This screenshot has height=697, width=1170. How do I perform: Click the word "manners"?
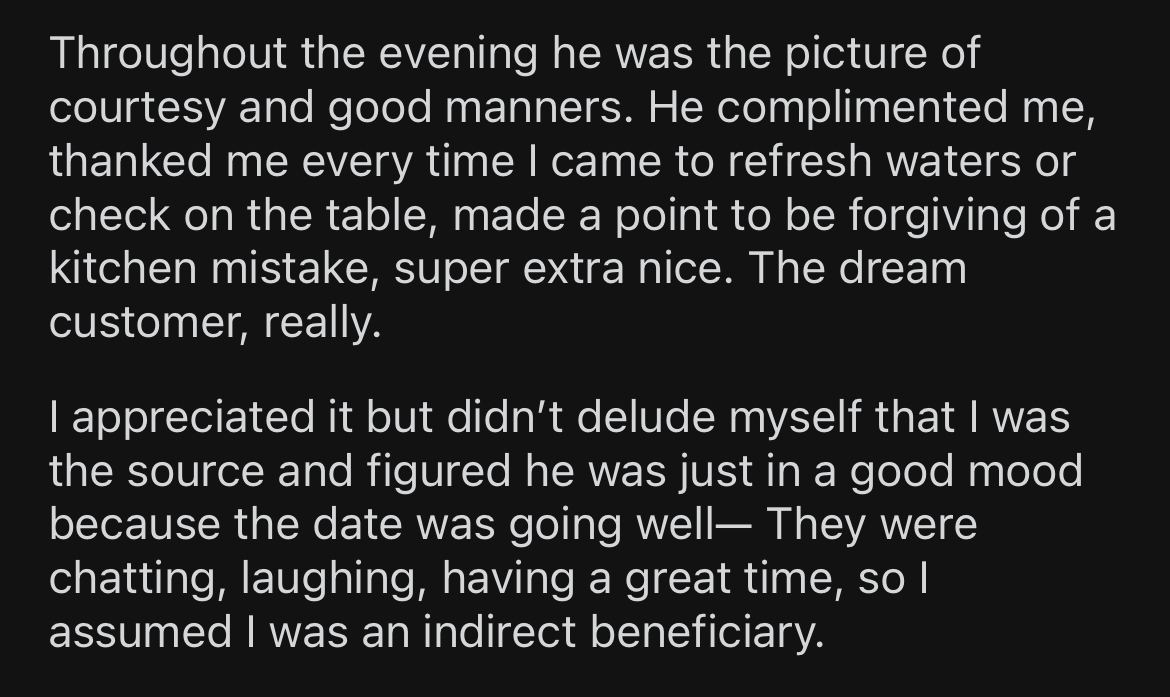pos(534,107)
